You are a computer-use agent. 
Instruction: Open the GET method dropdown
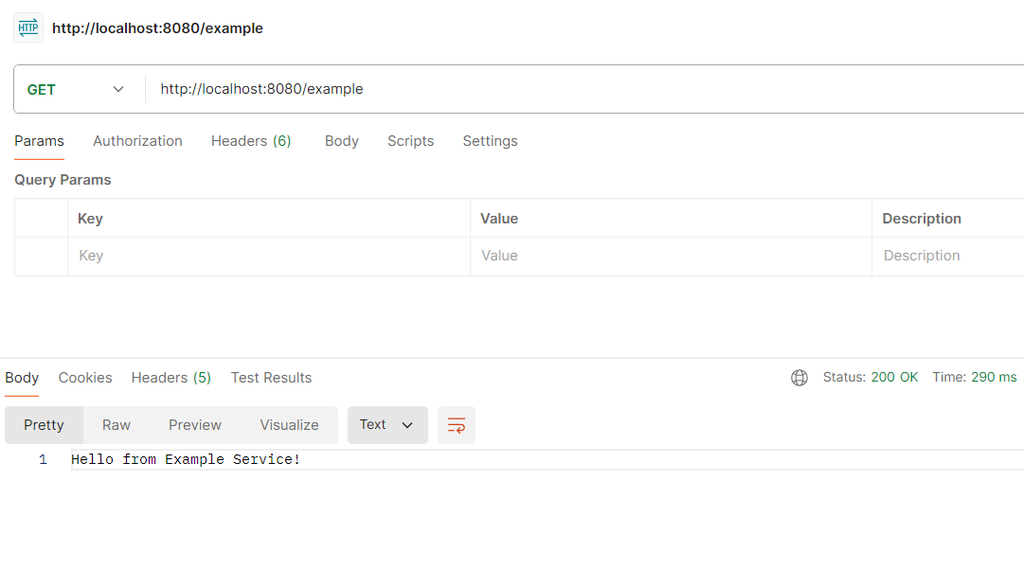pos(76,90)
